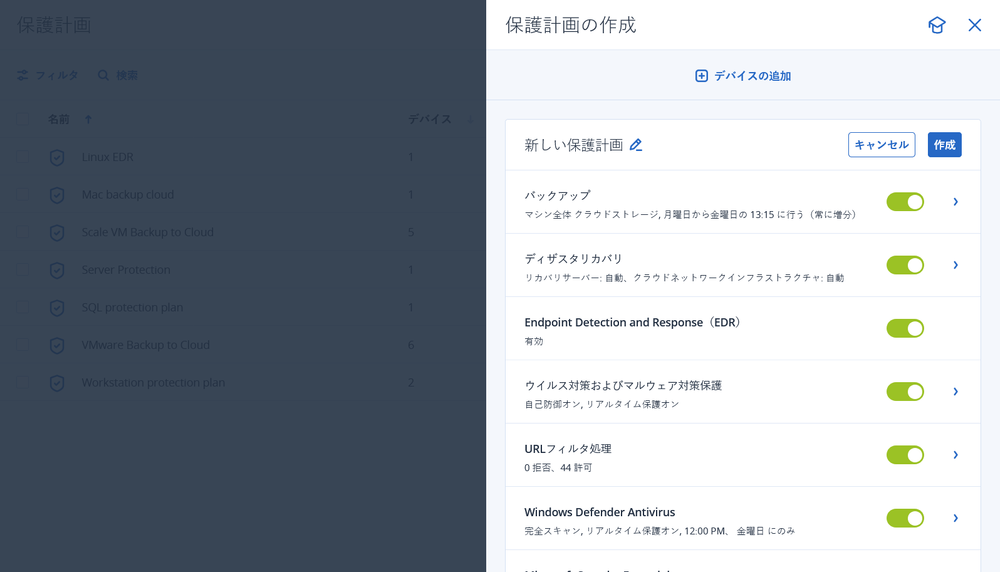
Task: Click the Windows Defender Antivirus heading
Action: point(599,512)
